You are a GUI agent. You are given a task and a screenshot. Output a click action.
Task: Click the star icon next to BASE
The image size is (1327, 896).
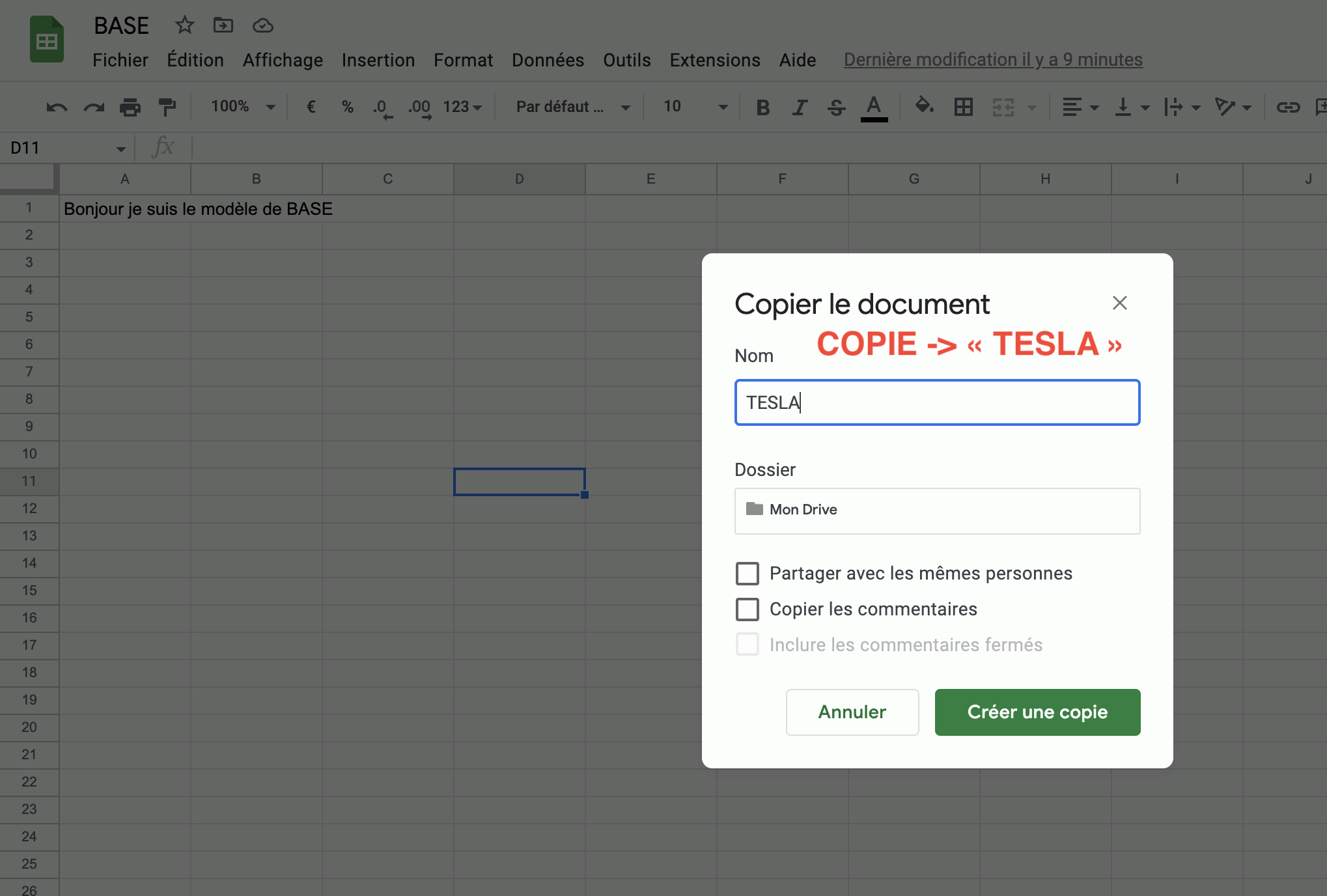click(x=185, y=25)
